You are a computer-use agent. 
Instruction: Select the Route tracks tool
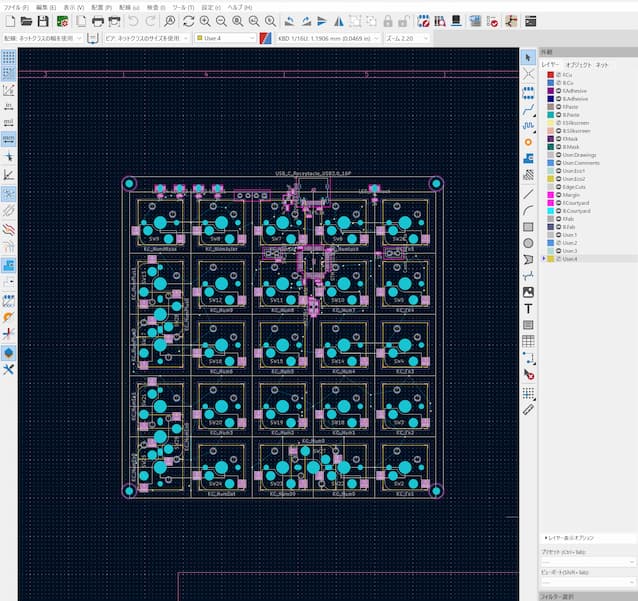click(x=528, y=108)
